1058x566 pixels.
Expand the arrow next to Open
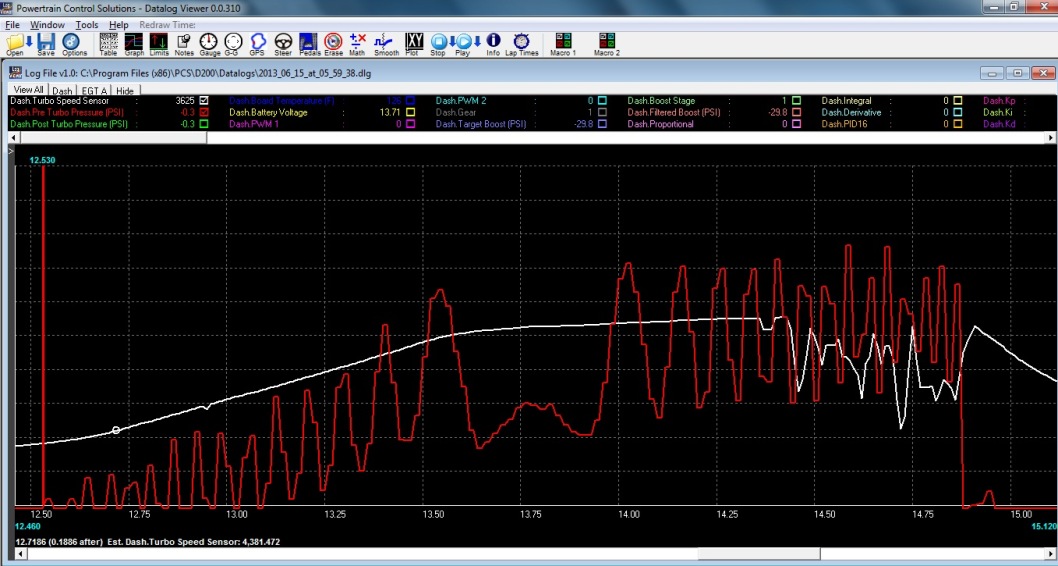coord(29,42)
